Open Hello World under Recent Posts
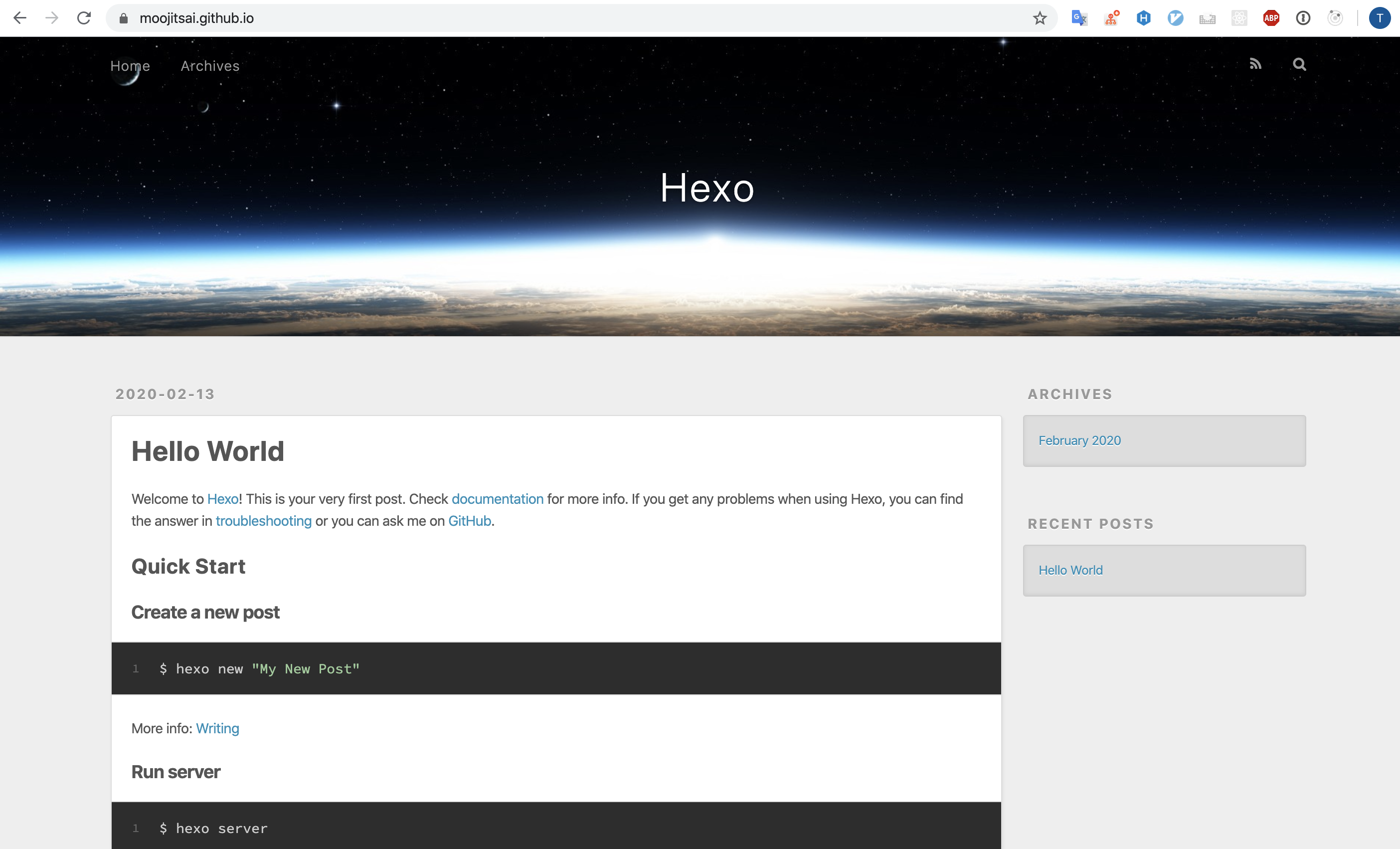This screenshot has height=849, width=1400. [x=1070, y=570]
